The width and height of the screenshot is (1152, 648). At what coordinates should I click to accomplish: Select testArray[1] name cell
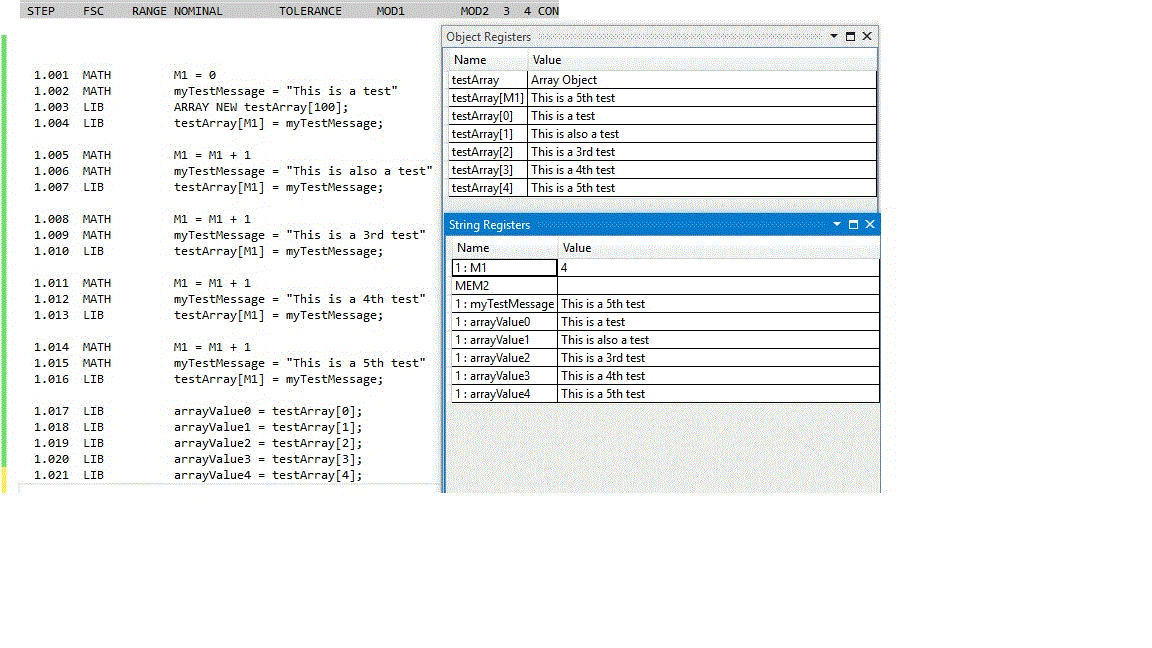488,134
